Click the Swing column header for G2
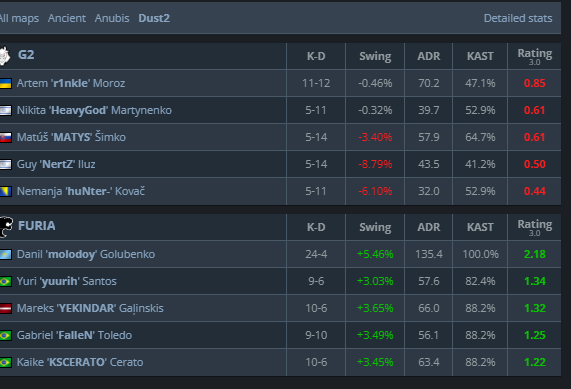 375,56
